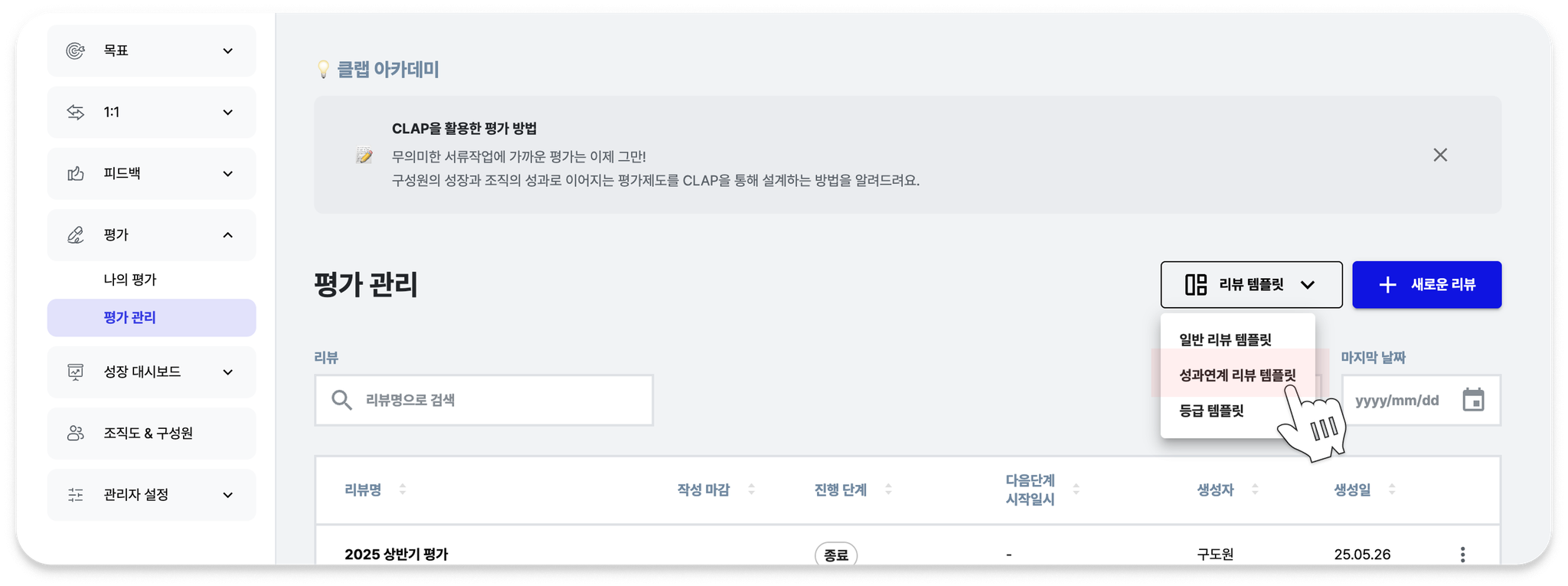Open 조직도 & 구성원 page
This screenshot has height=586, width=1568.
point(152,433)
